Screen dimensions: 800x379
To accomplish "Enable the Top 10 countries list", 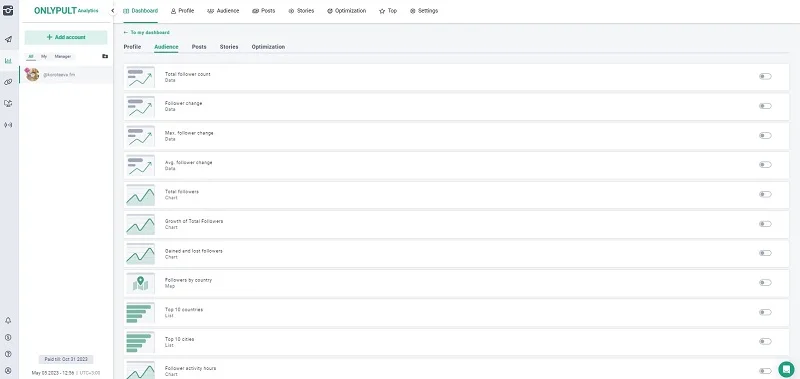I will click(x=765, y=312).
